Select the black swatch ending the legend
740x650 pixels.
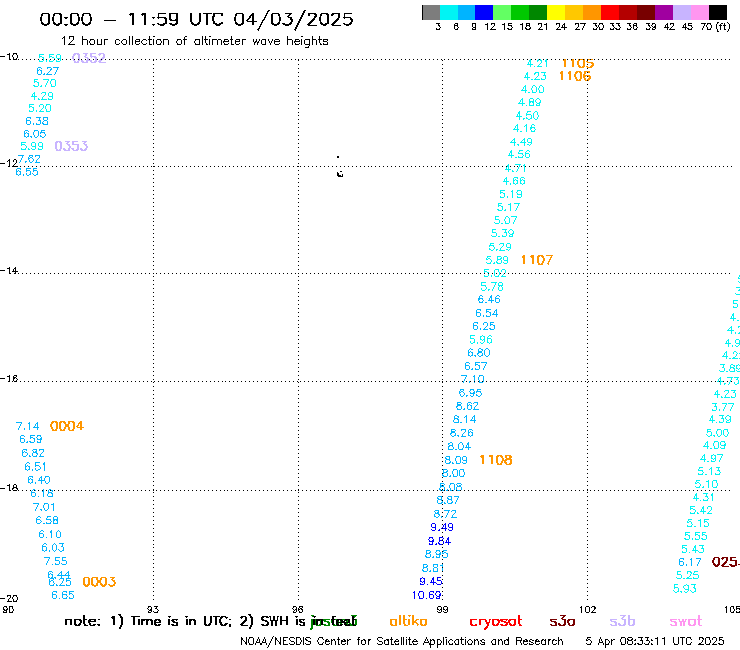pos(717,12)
